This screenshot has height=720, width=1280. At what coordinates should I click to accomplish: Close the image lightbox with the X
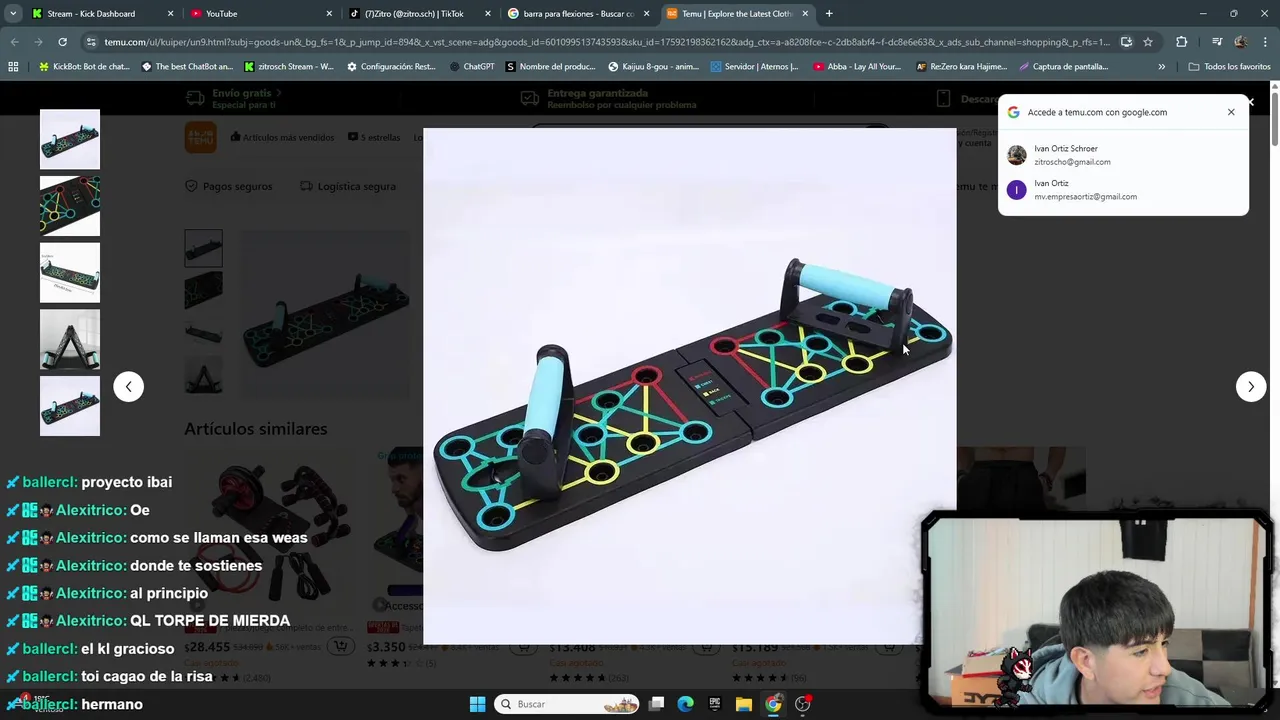1249,102
